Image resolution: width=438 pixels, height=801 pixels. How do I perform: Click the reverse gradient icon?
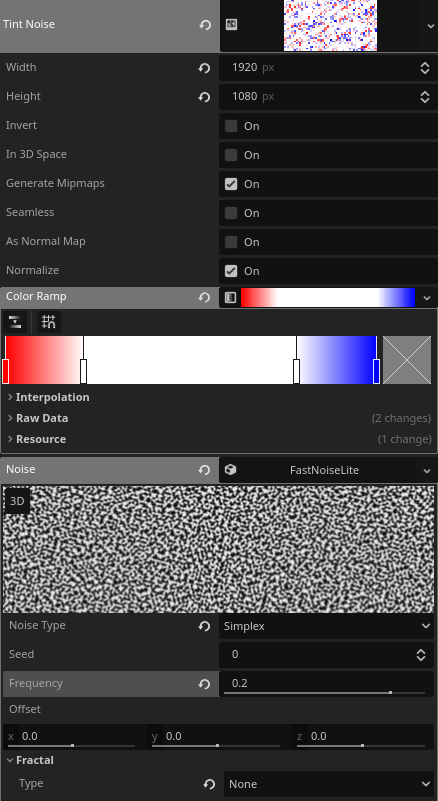(15, 322)
